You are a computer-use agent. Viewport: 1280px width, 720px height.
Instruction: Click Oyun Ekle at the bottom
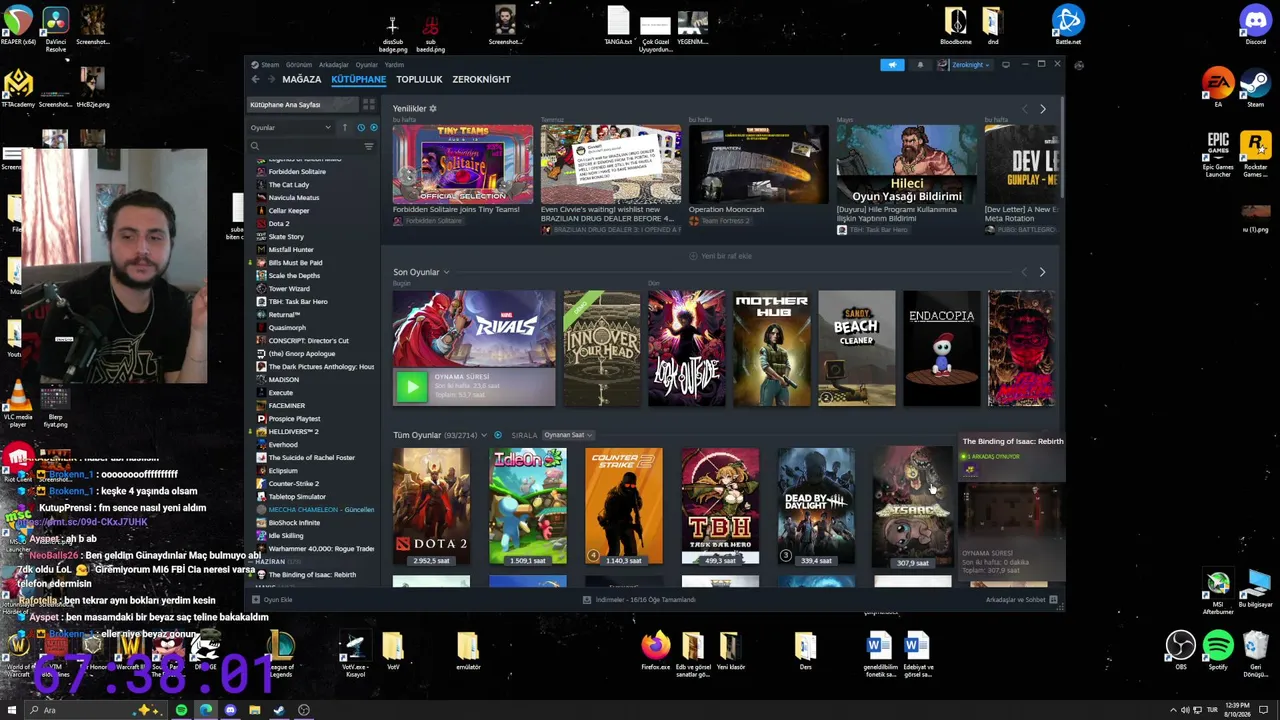(x=272, y=600)
